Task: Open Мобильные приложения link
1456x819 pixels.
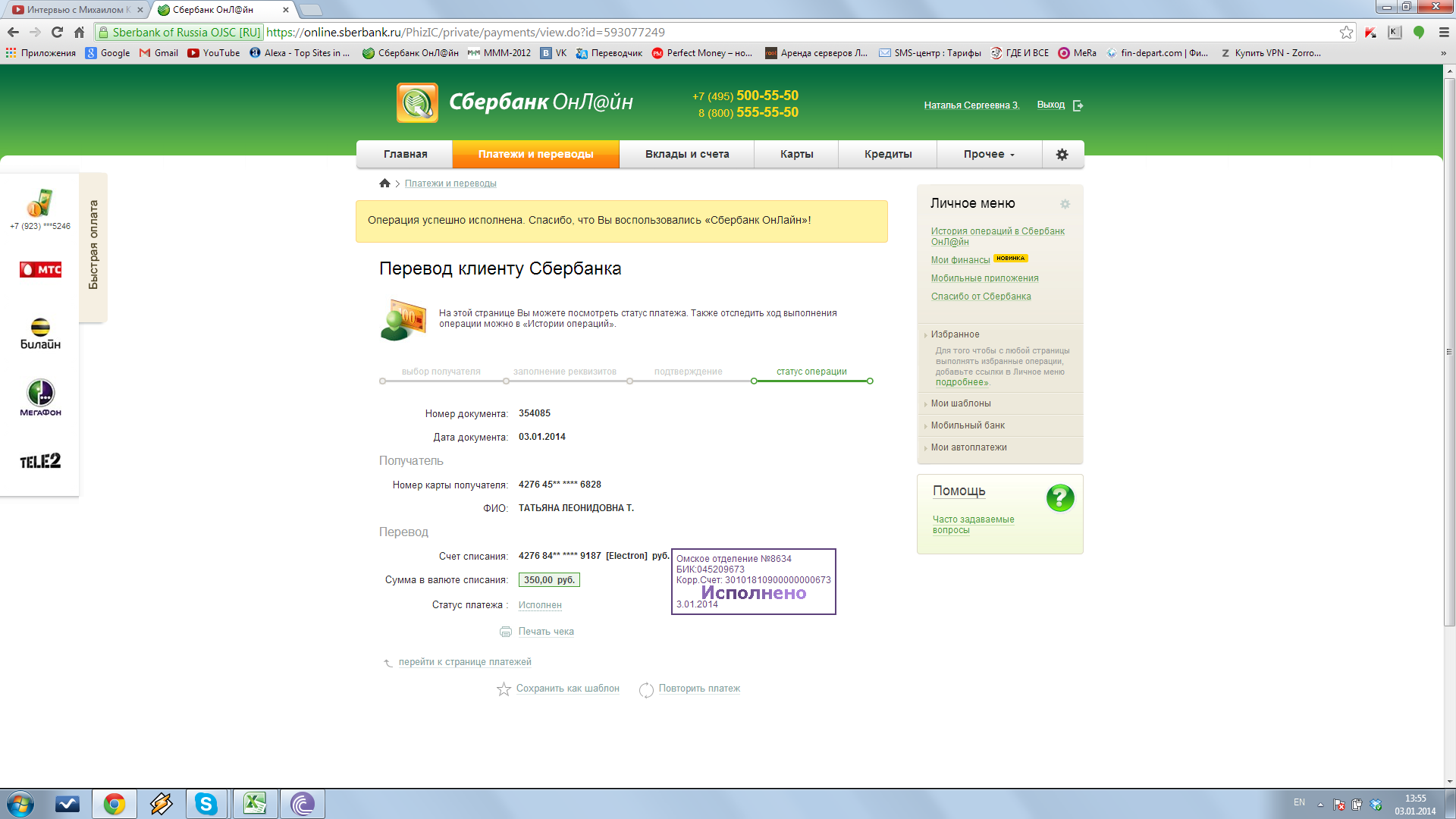Action: tap(984, 278)
